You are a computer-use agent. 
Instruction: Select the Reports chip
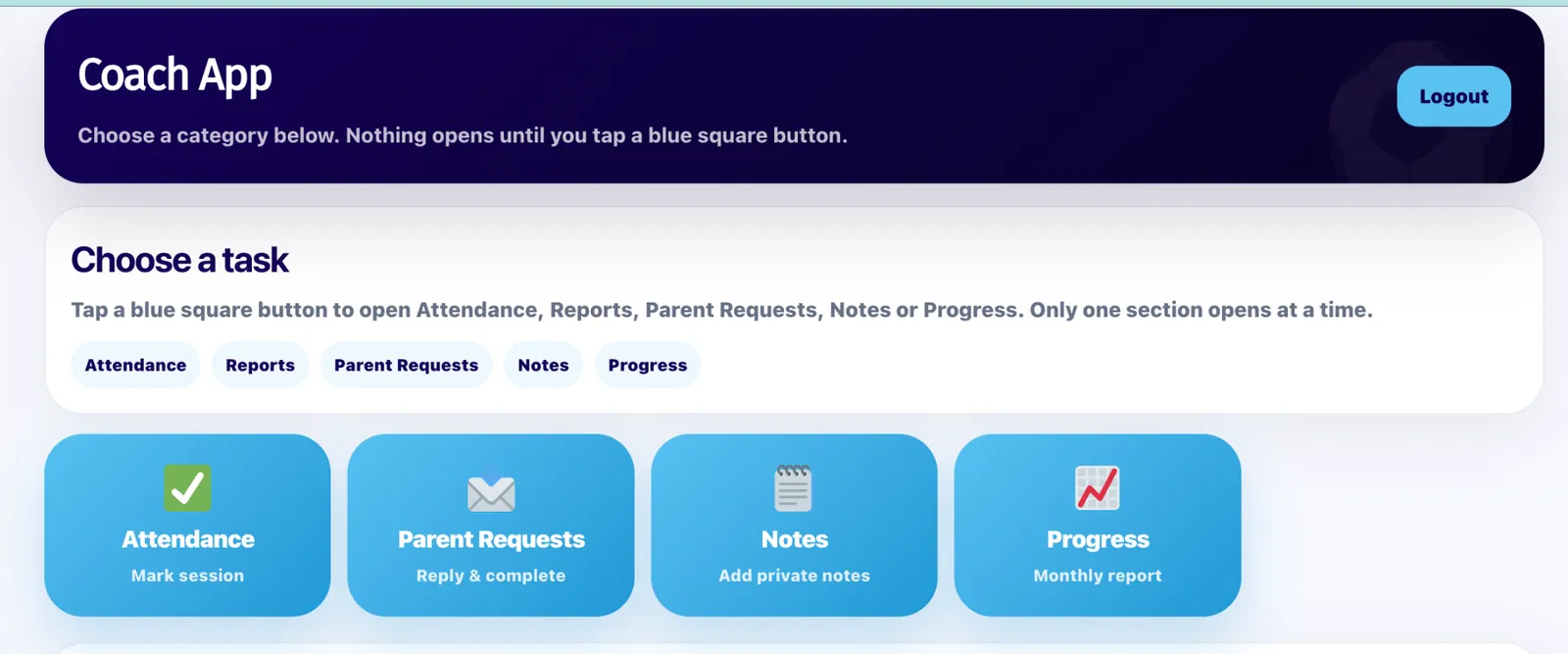(260, 365)
